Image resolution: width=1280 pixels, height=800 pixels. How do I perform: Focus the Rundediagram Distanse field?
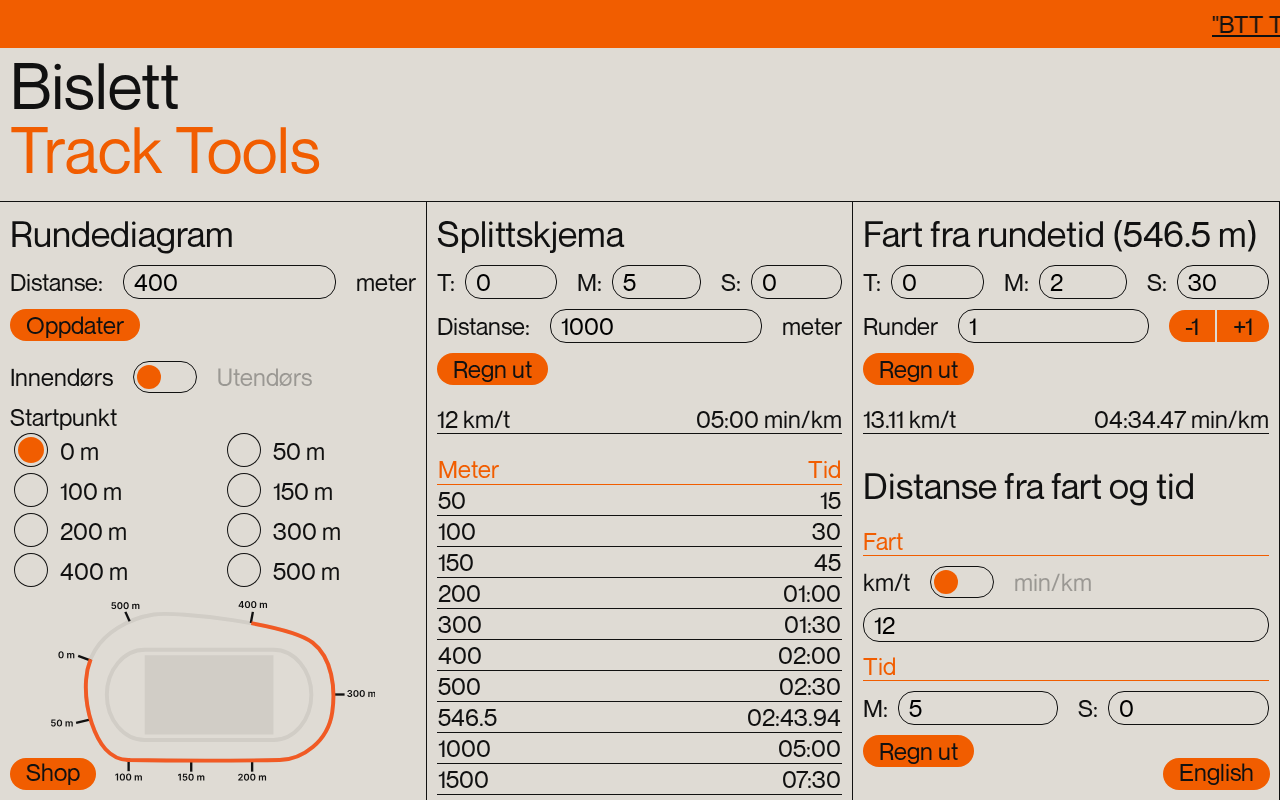229,282
